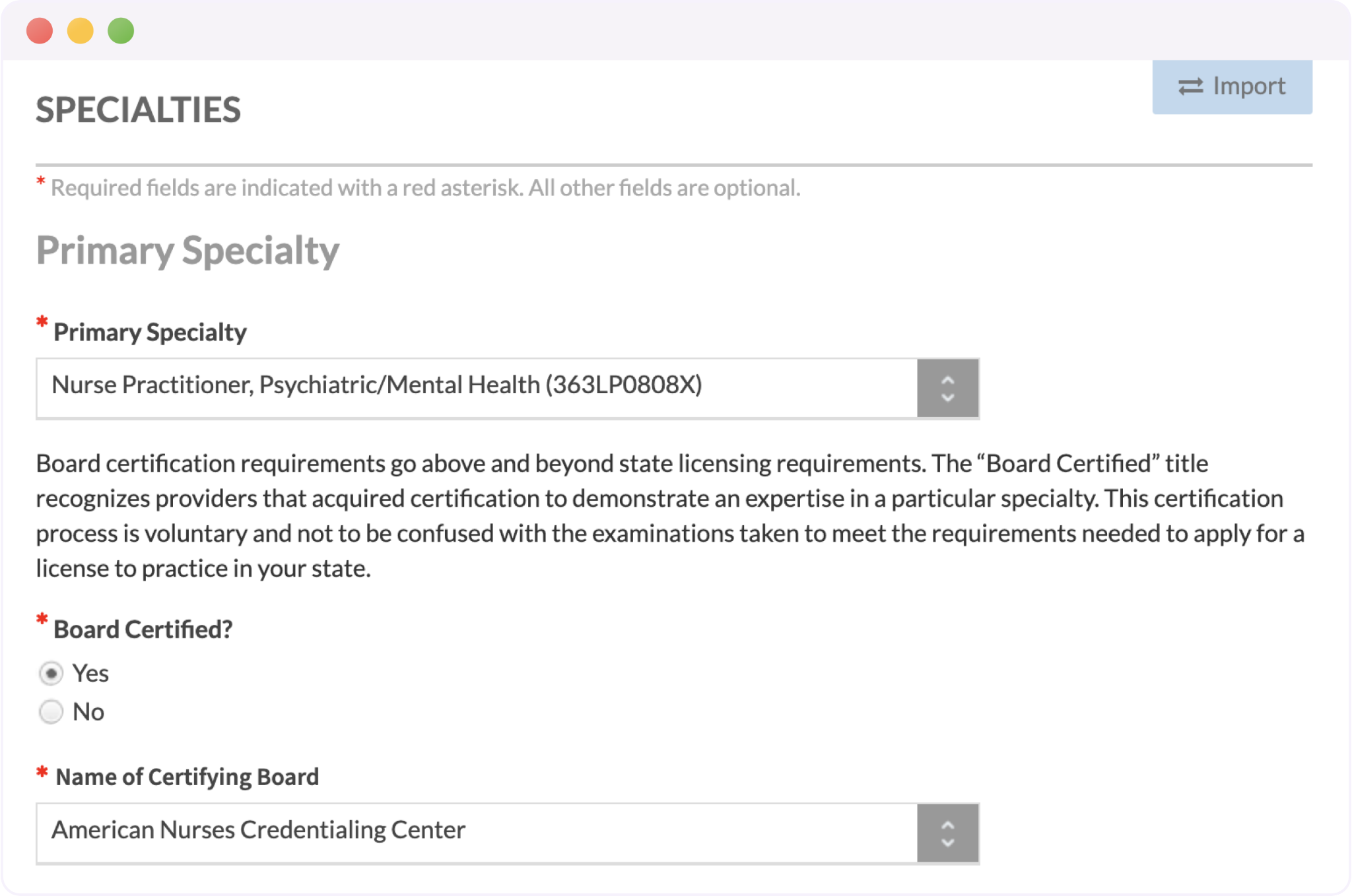Image resolution: width=1352 pixels, height=896 pixels.
Task: Click the bold Primary Specialty field label
Action: coord(150,332)
